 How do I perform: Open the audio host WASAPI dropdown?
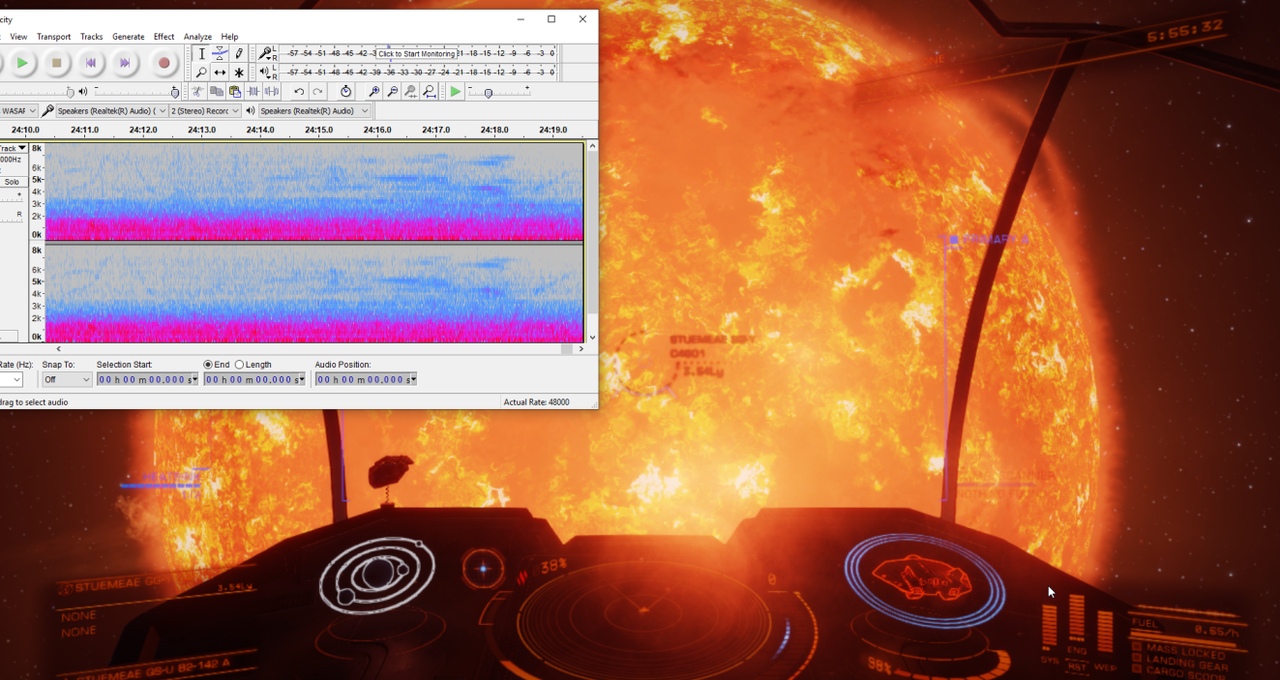(18, 111)
